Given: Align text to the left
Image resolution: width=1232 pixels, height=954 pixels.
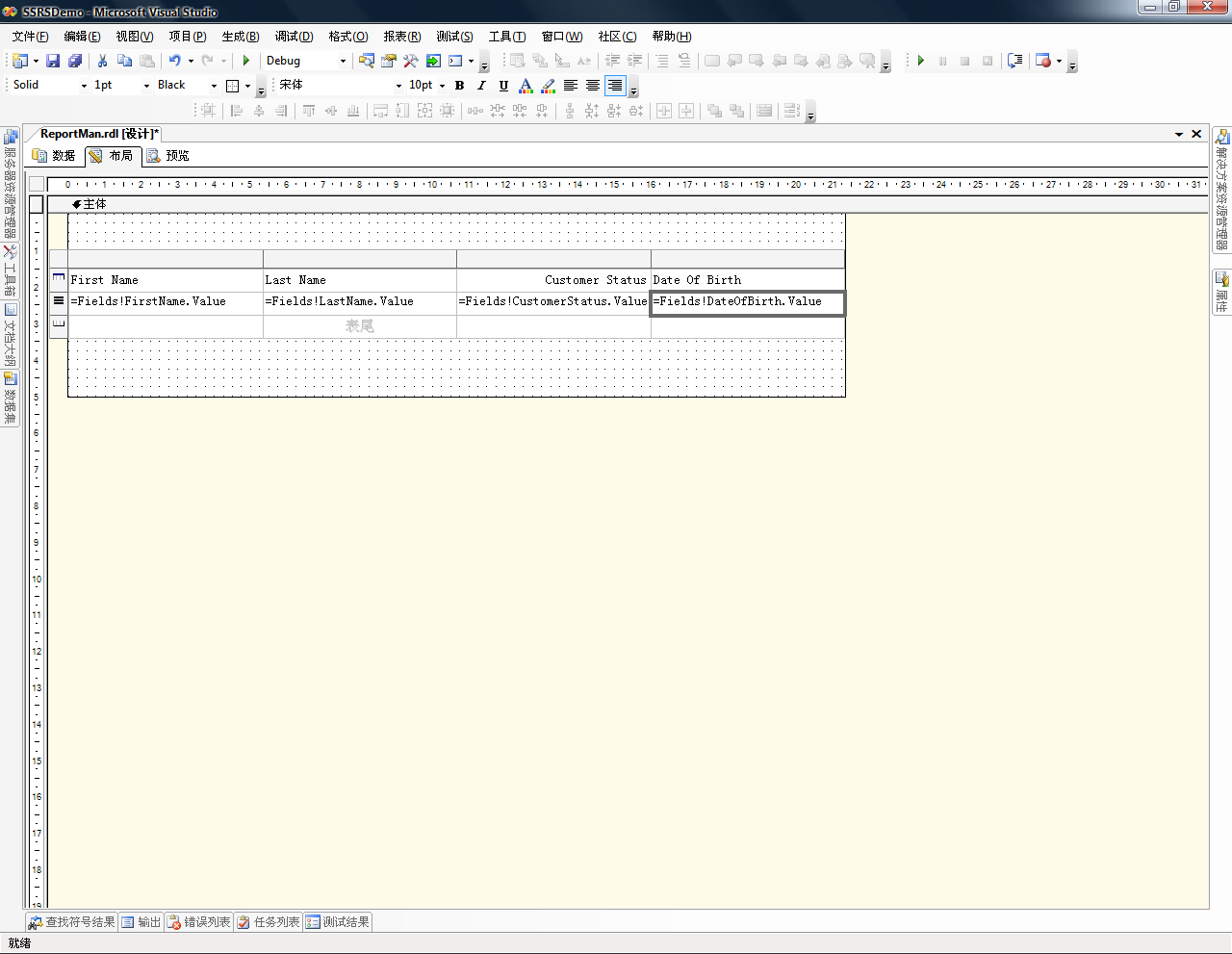Looking at the screenshot, I should coord(571,86).
